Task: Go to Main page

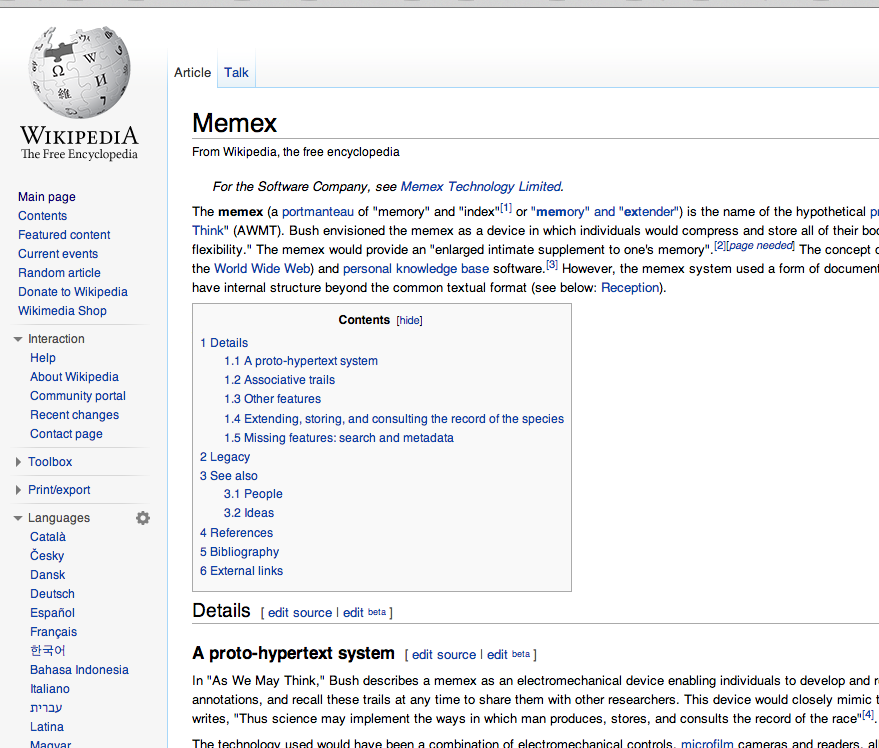Action: 47,197
